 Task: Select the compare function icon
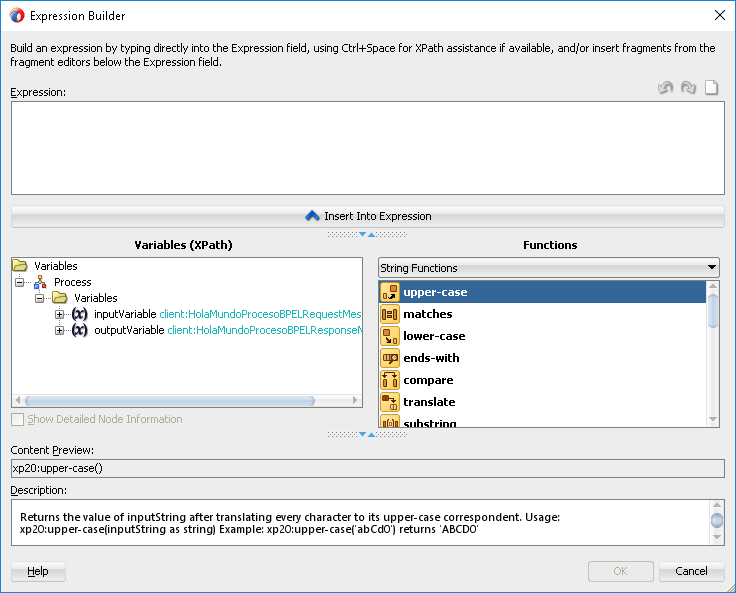click(390, 380)
